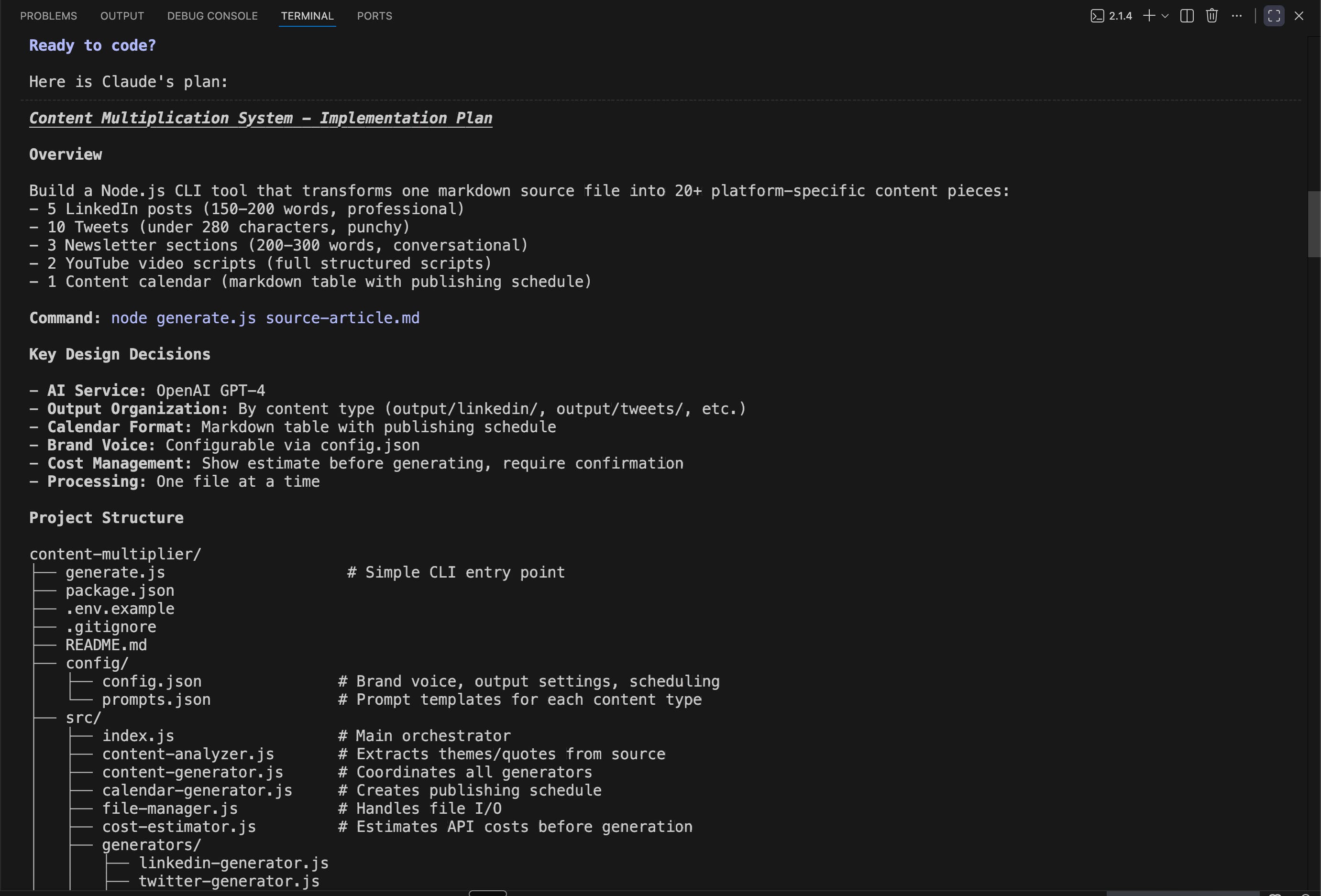Click the 'node generate.js source-article.md' command text
The width and height of the screenshot is (1321, 896).
[265, 318]
